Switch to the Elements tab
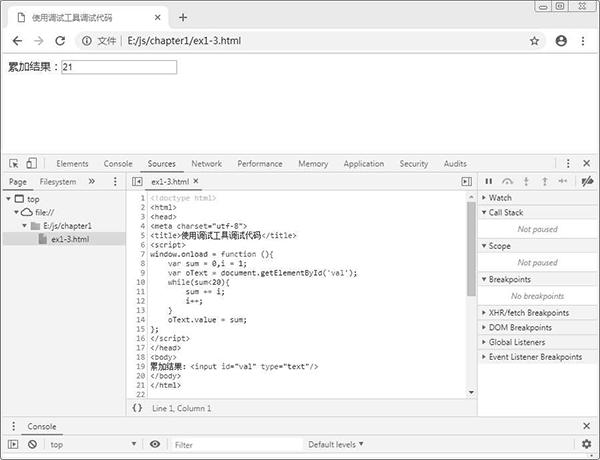600x460 pixels. [x=72, y=164]
